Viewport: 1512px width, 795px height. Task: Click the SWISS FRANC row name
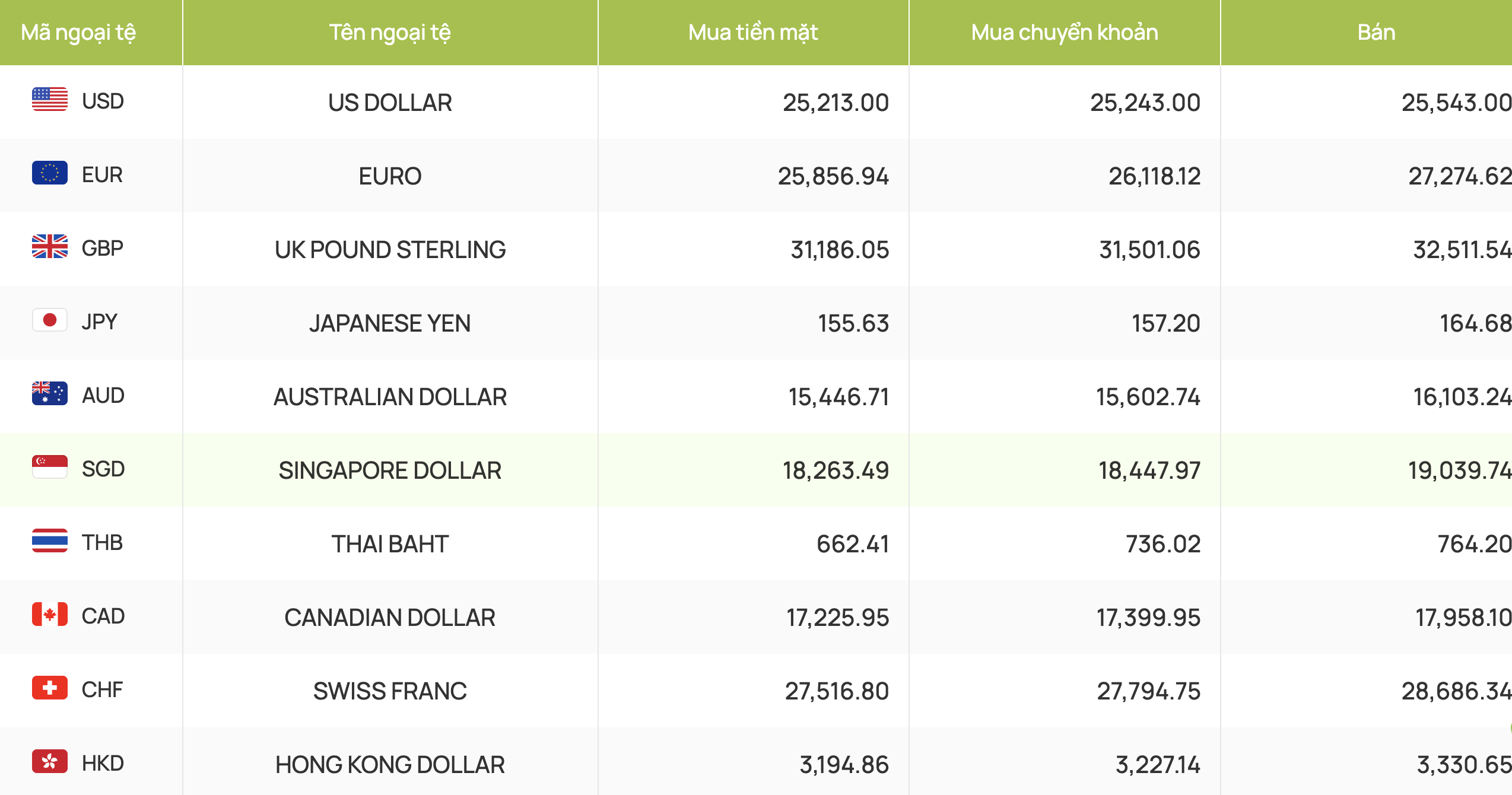(x=390, y=691)
